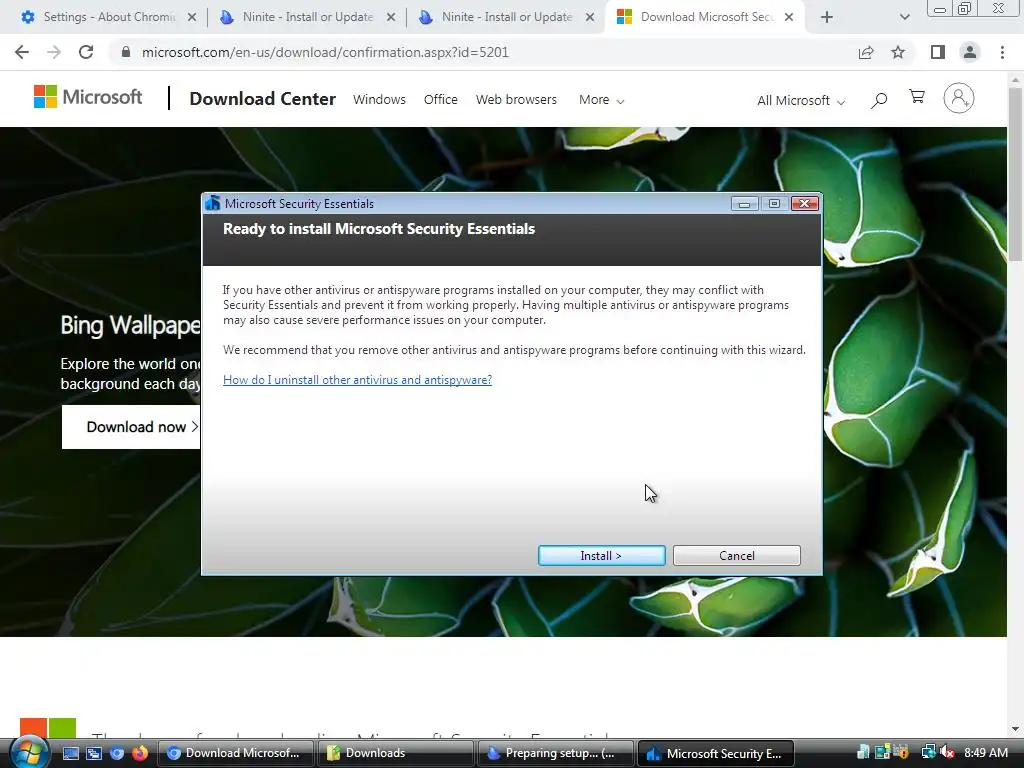This screenshot has width=1024, height=768.
Task: Open the Windows menu item
Action: click(x=379, y=99)
